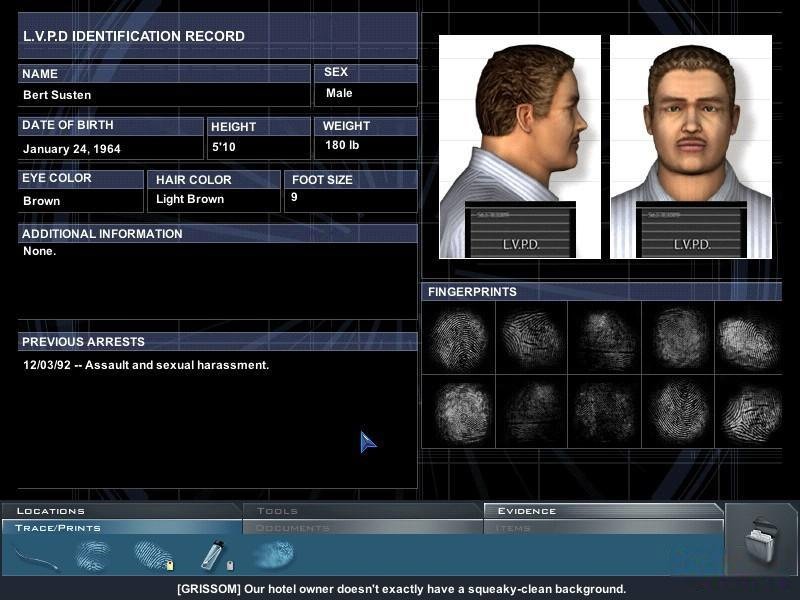The image size is (800, 600).
Task: Click Grissom's dialogue message bar
Action: (x=400, y=589)
